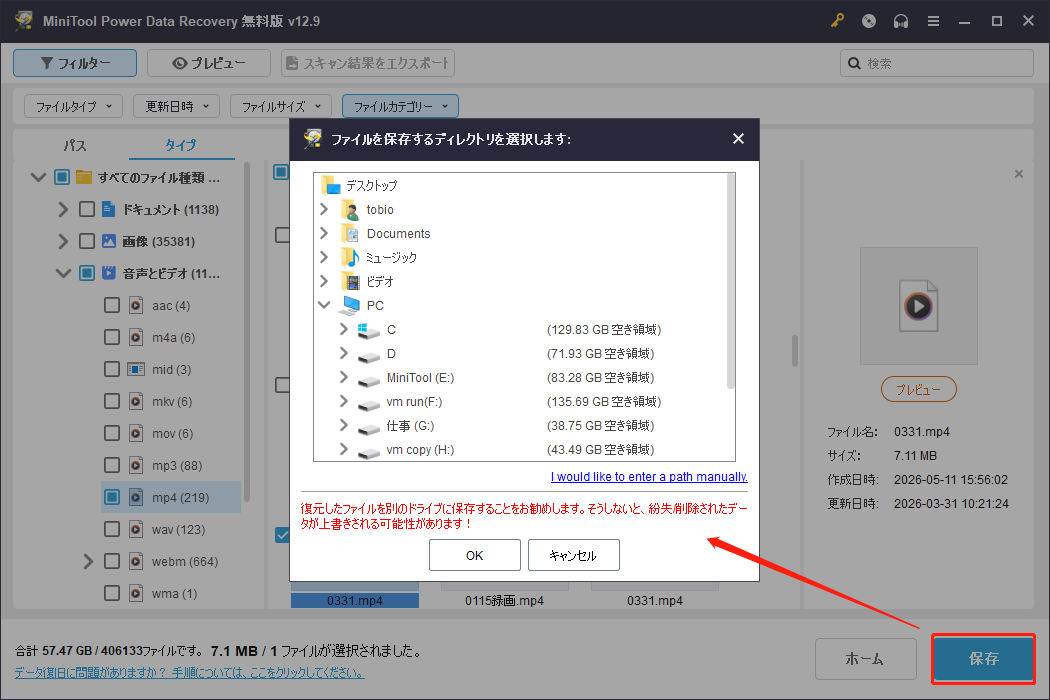The image size is (1050, 700).
Task: Switch to the type tab
Action: 181,145
